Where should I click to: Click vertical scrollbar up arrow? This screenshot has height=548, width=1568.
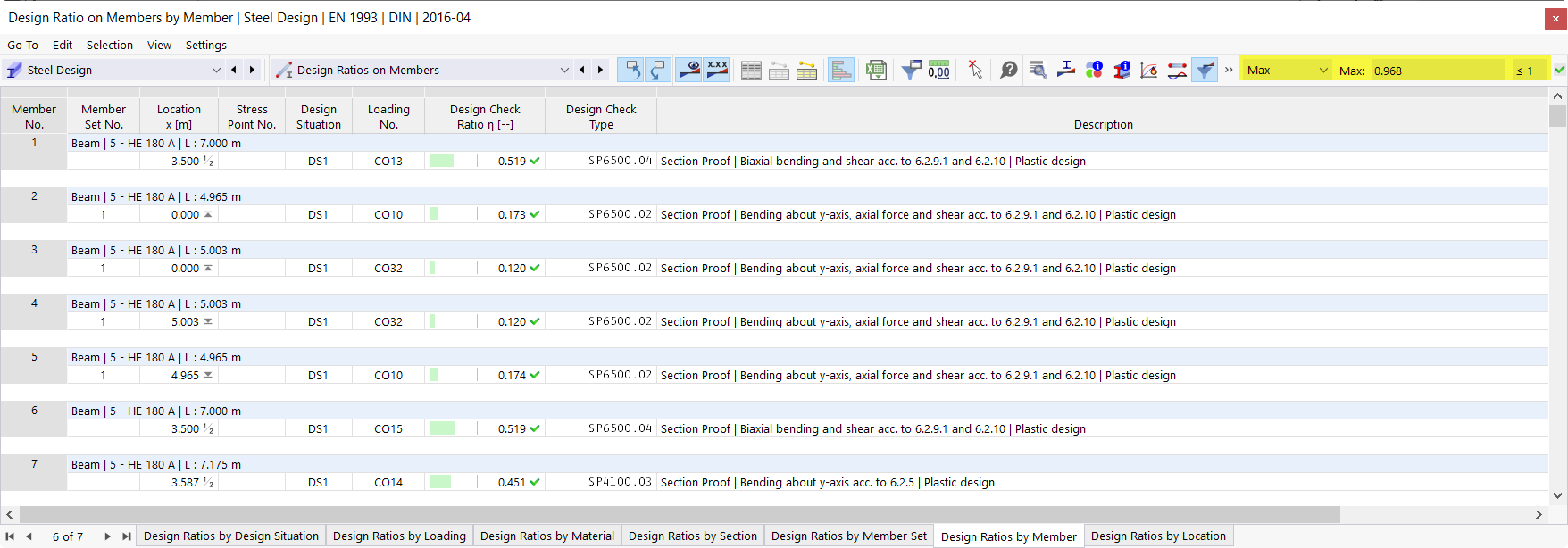[x=1558, y=95]
